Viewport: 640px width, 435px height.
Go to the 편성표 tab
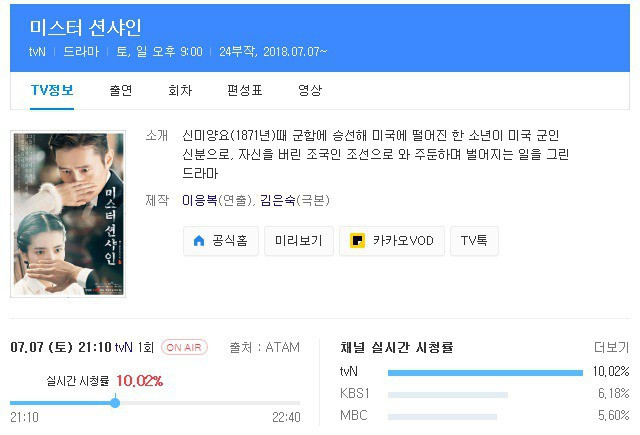pyautogui.click(x=243, y=90)
